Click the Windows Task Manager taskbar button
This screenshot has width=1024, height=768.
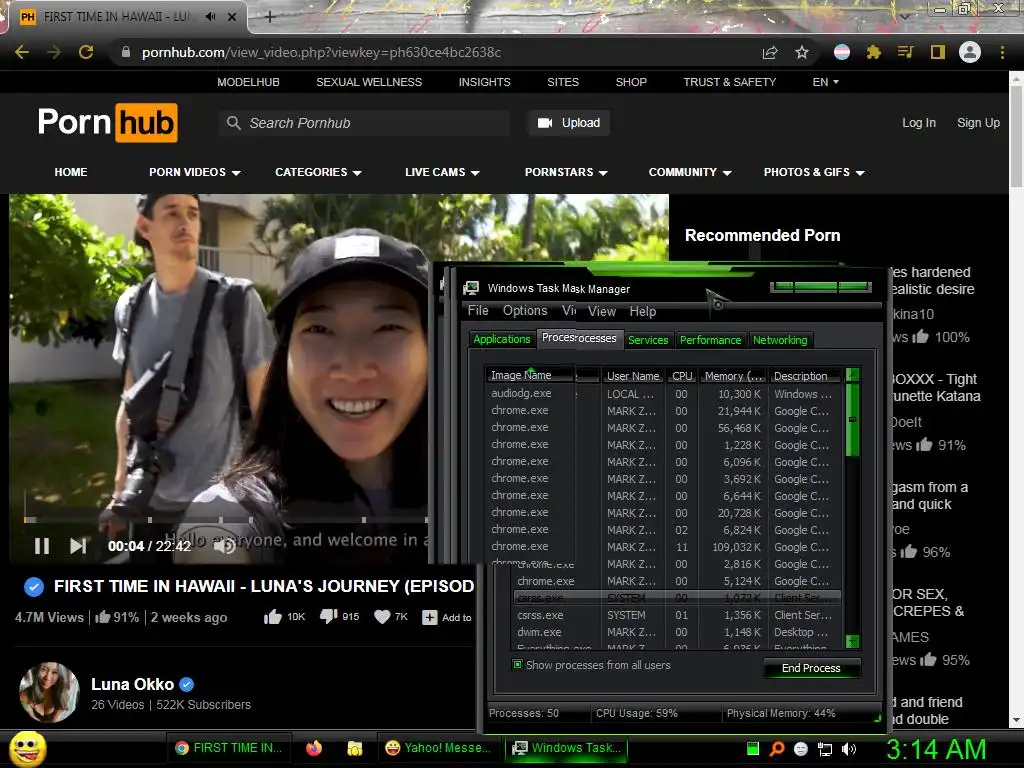point(566,748)
